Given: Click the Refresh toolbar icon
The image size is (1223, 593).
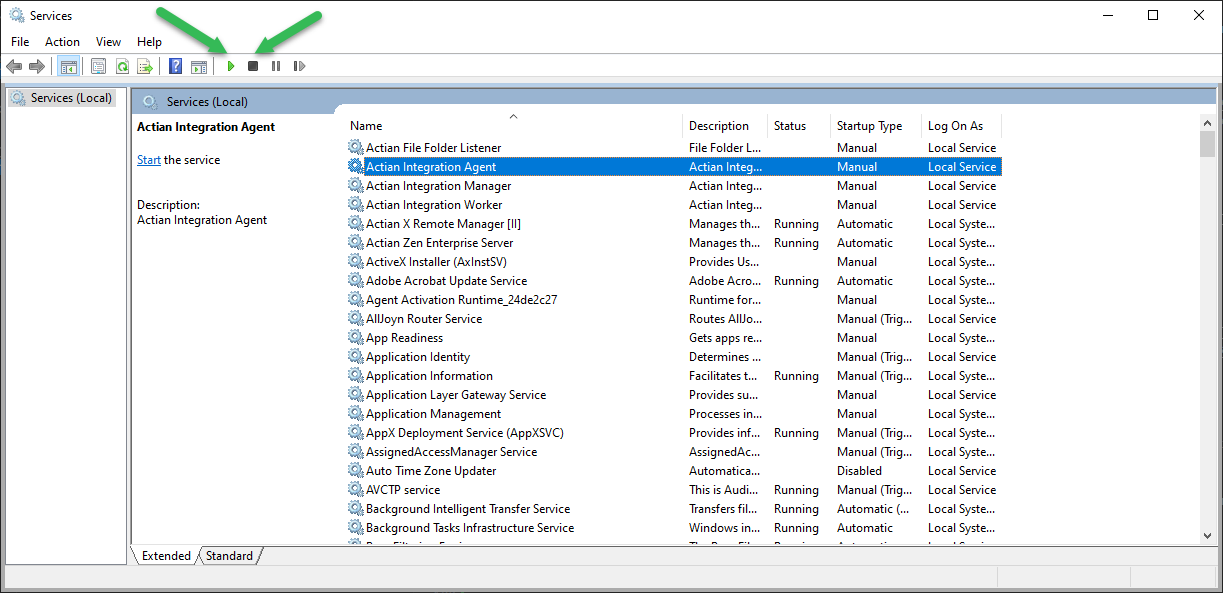Looking at the screenshot, I should 122,66.
